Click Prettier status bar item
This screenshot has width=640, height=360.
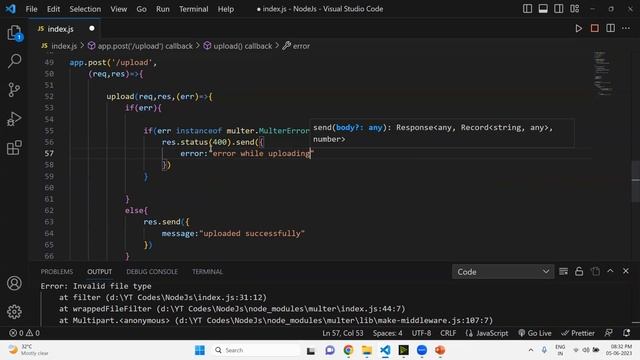(578, 333)
